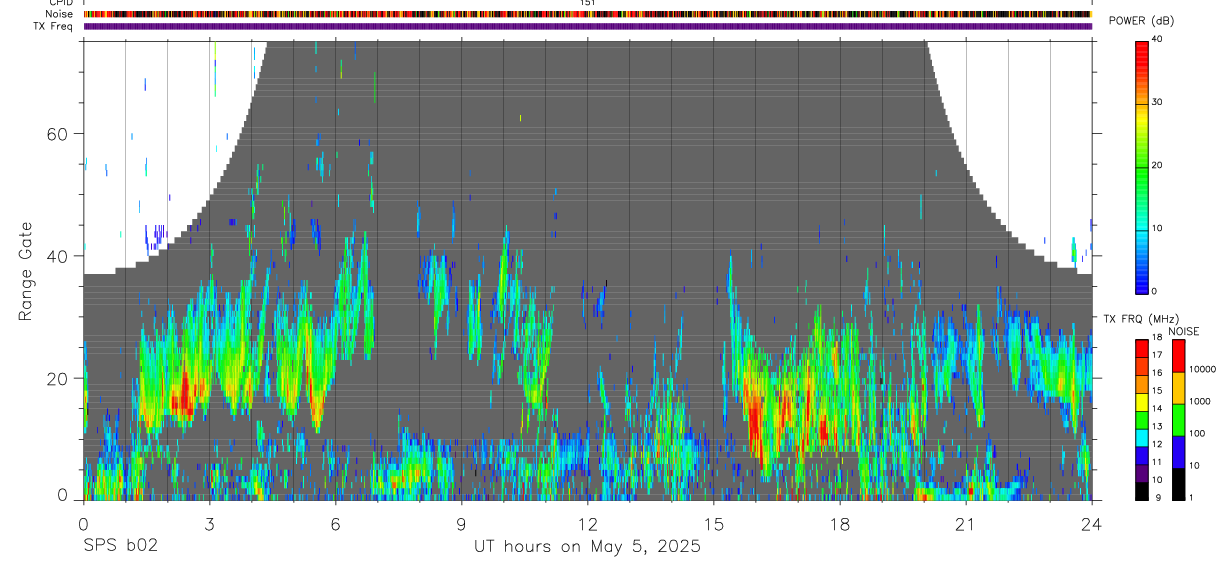Click the "UT hours on May 5, 2025" label
The height and width of the screenshot is (567, 1228).
[588, 547]
